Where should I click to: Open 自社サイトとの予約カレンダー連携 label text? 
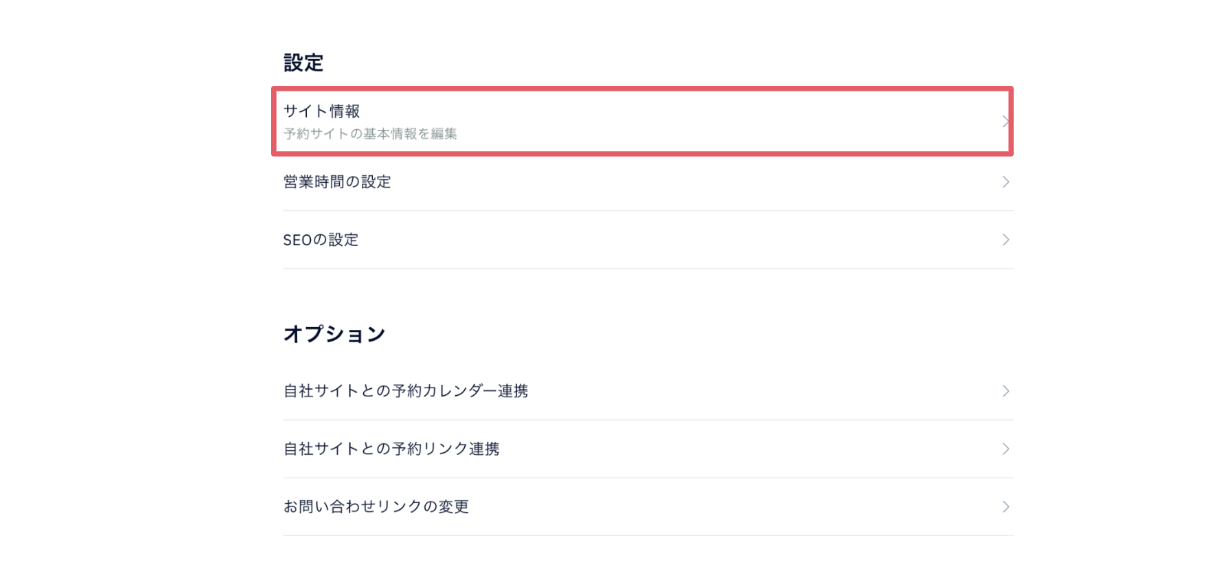click(405, 391)
